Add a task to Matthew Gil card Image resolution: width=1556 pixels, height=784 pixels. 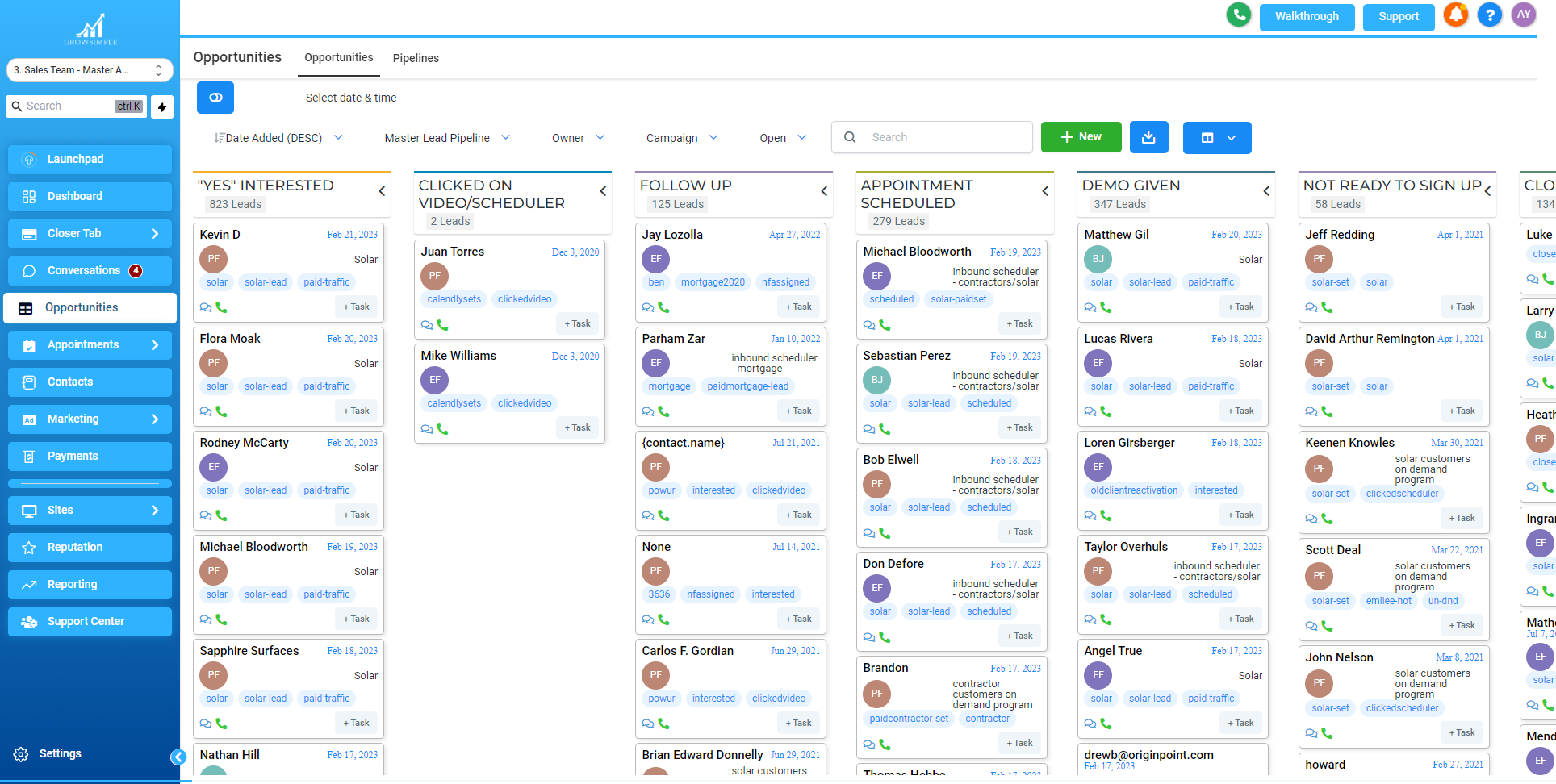[1240, 307]
